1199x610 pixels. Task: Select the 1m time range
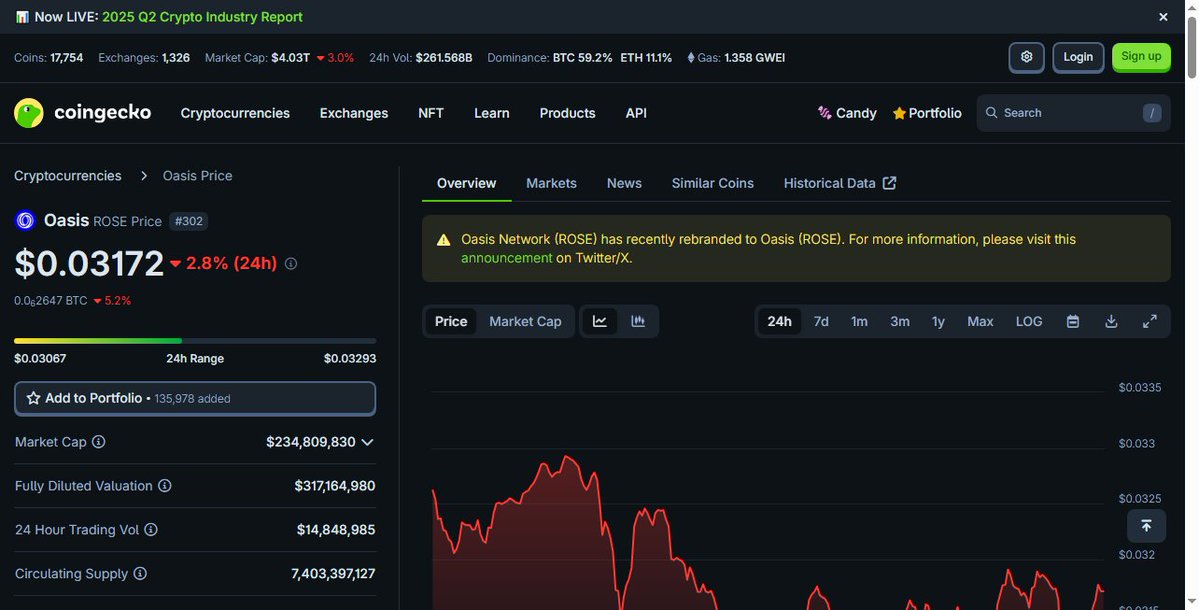click(859, 322)
